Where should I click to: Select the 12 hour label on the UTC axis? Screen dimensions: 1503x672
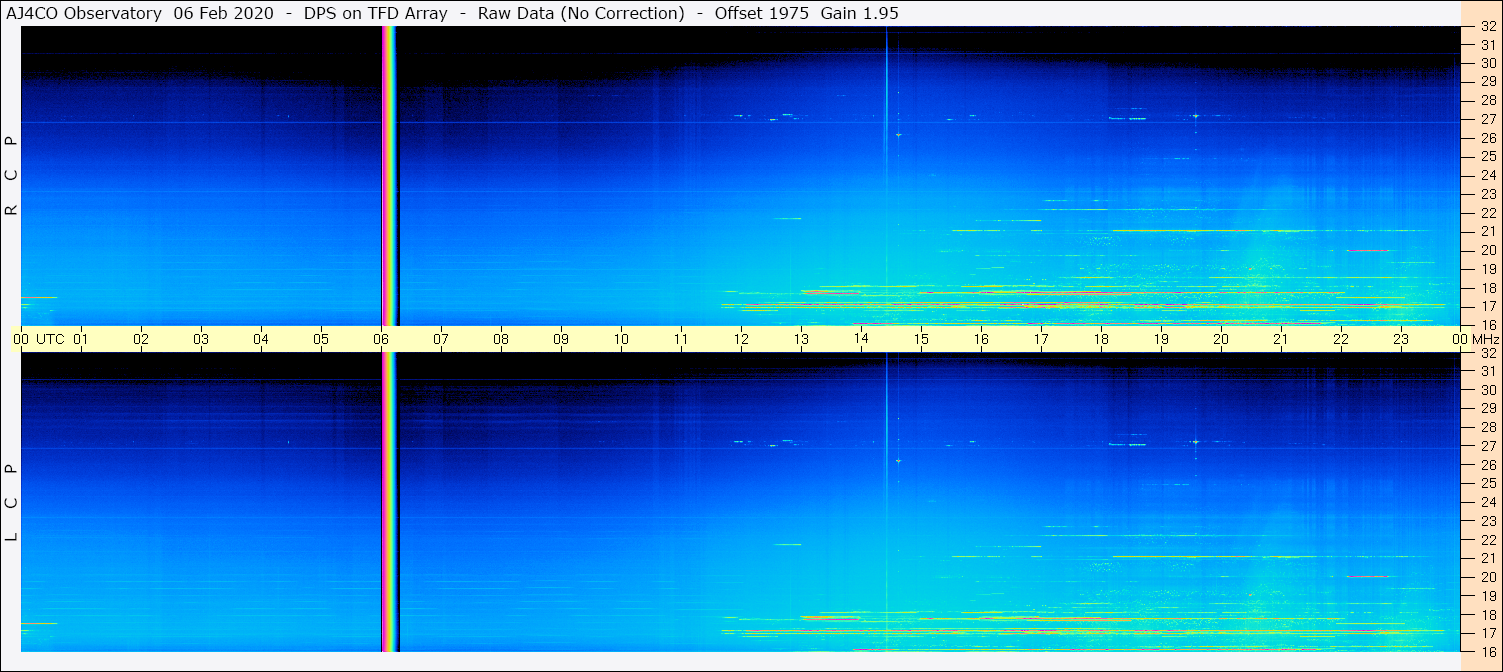pos(741,339)
